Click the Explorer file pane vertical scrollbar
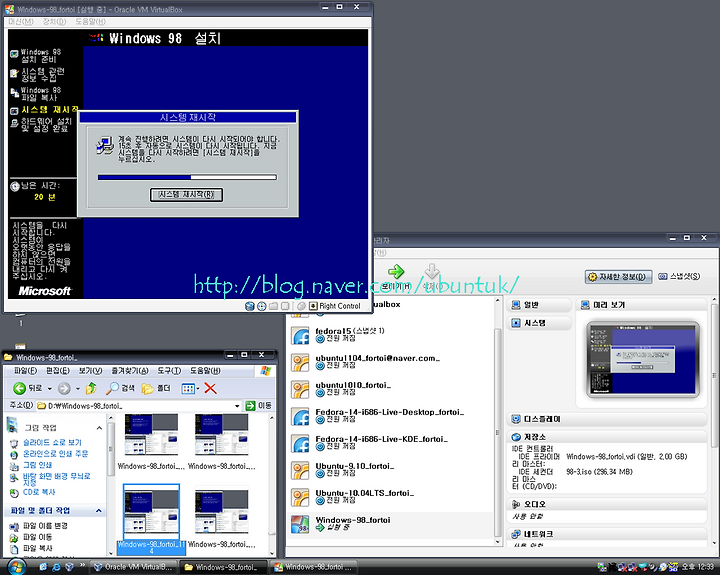Screen dimensions: 720x575 [271, 485]
